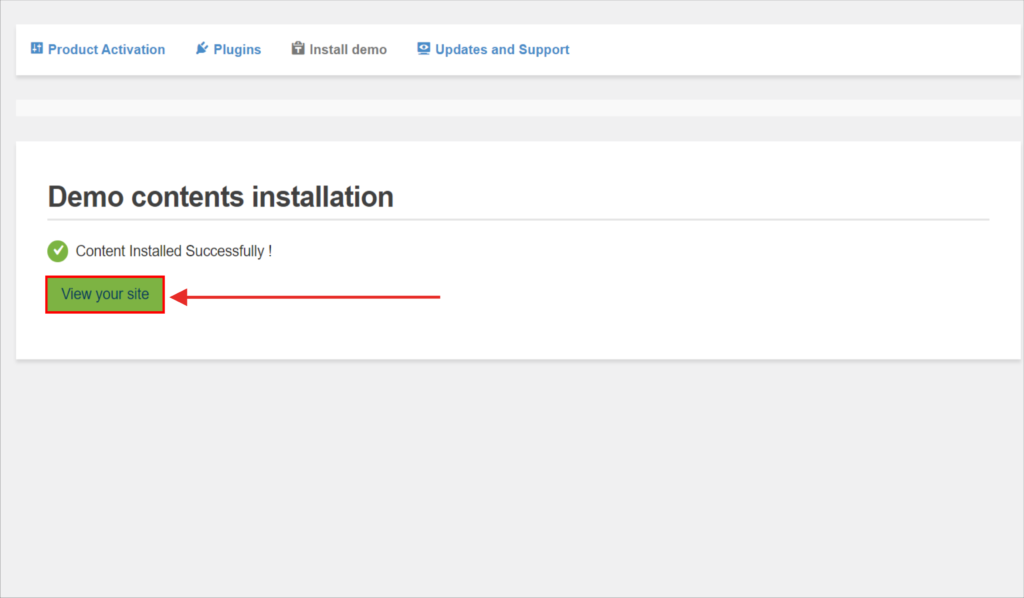Click the Content Installed Successfully message
Image resolution: width=1024 pixels, height=598 pixels.
[x=173, y=251]
